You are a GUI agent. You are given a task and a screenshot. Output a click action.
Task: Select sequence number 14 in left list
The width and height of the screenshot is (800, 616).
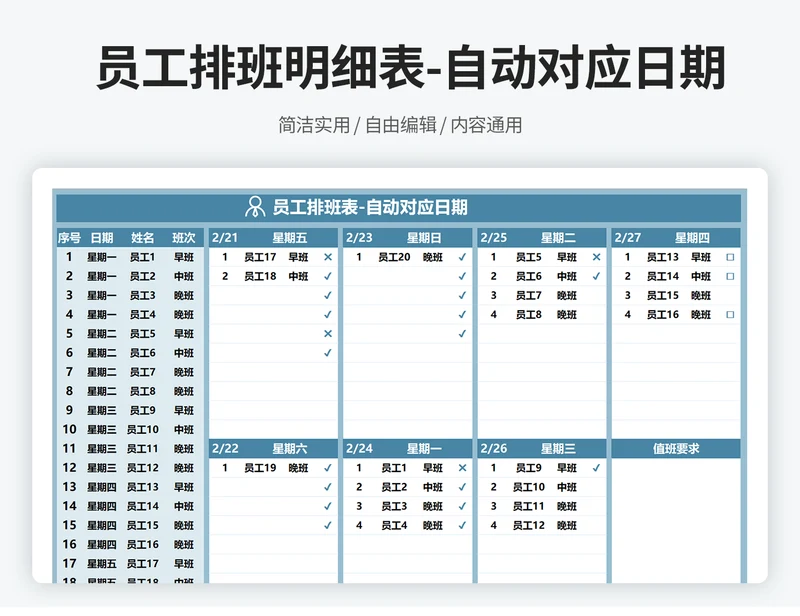click(x=69, y=506)
